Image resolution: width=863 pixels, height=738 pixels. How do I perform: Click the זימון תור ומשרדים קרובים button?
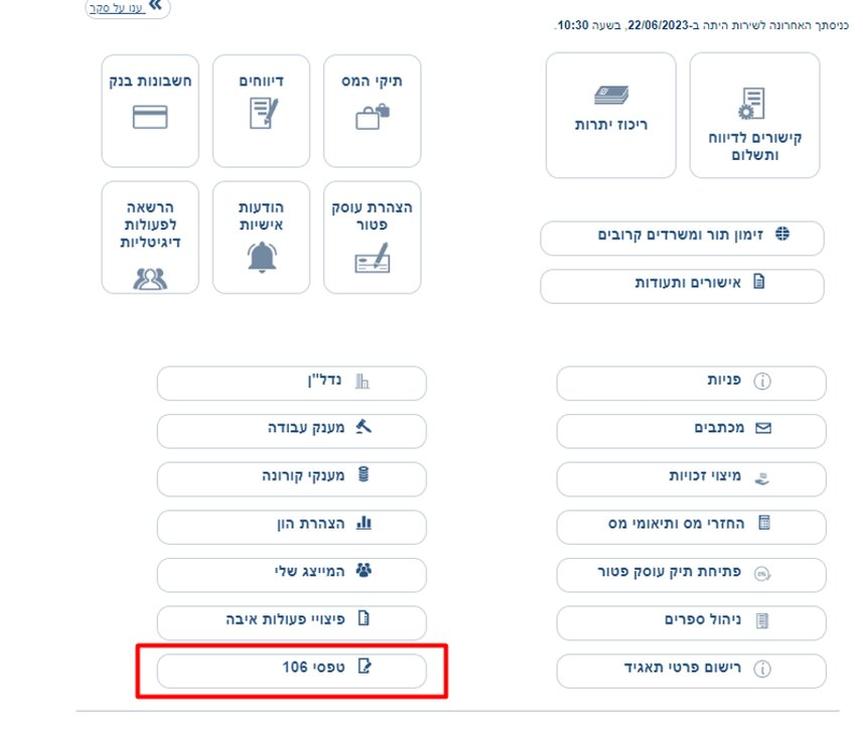point(682,238)
